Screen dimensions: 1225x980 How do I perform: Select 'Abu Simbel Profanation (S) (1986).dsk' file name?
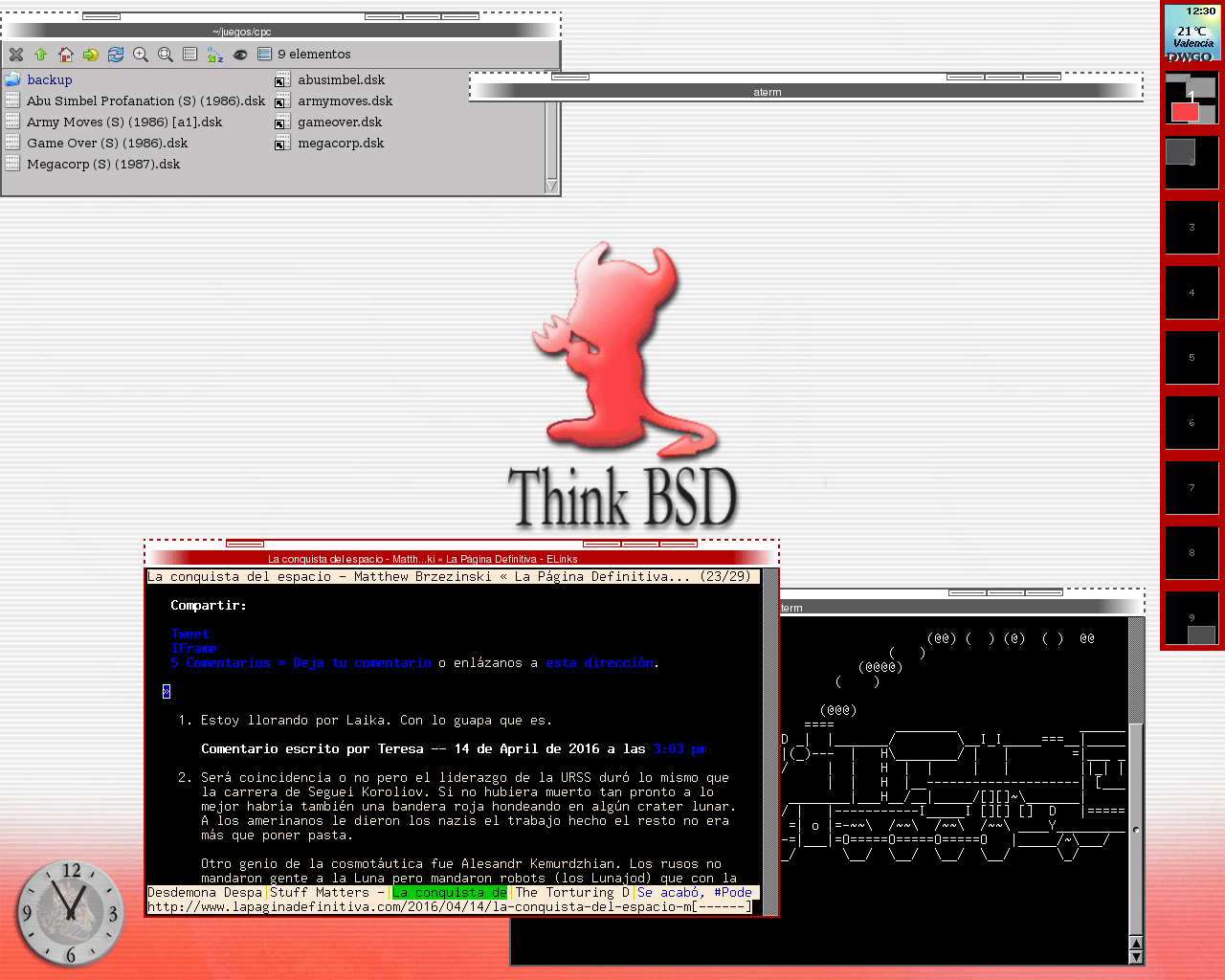coord(146,101)
